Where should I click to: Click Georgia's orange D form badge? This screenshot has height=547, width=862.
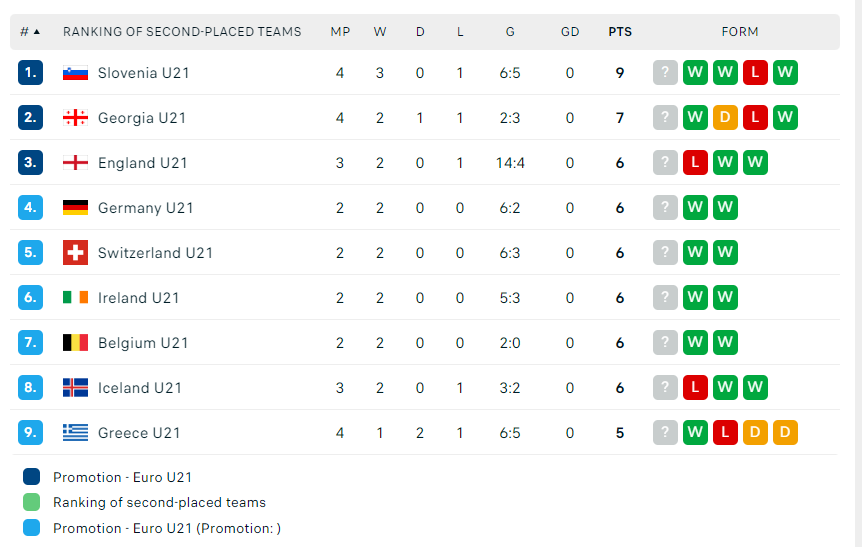[x=725, y=118]
